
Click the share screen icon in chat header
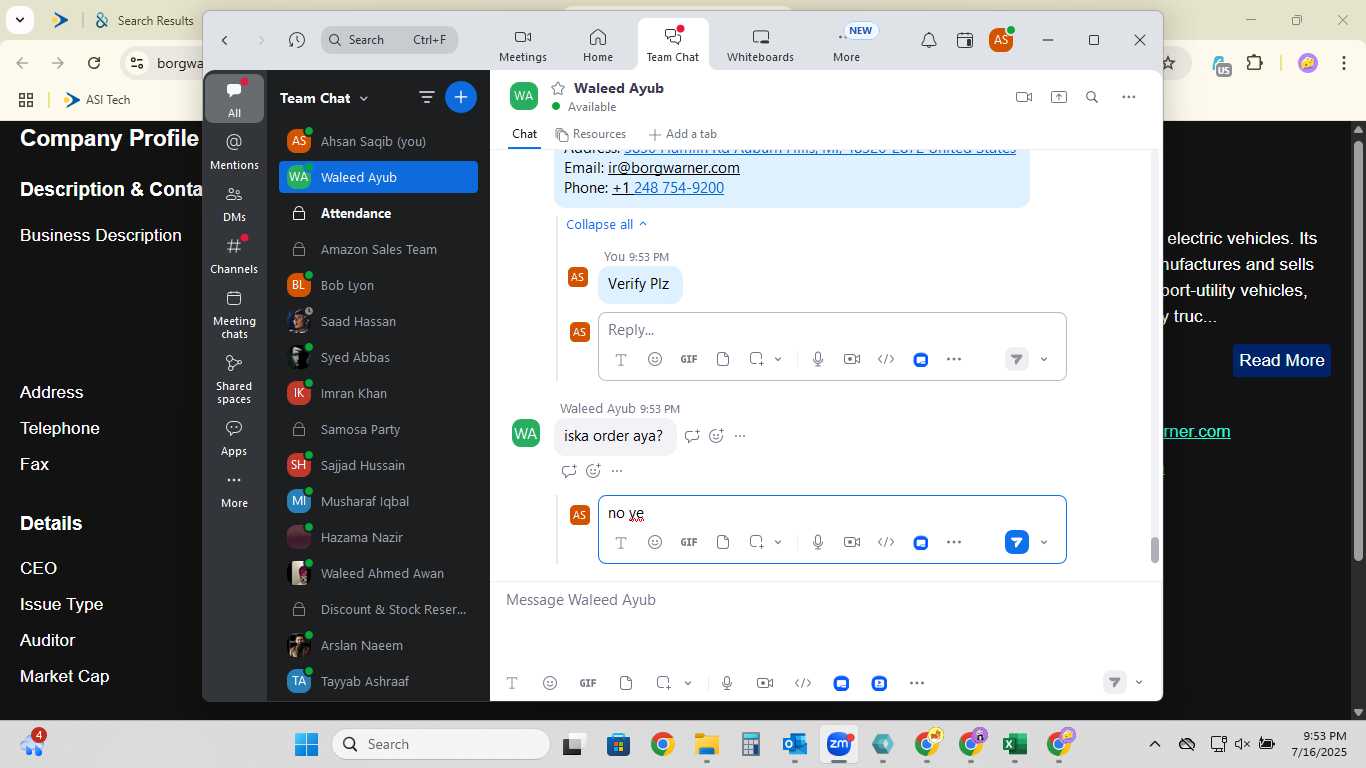click(x=1058, y=97)
